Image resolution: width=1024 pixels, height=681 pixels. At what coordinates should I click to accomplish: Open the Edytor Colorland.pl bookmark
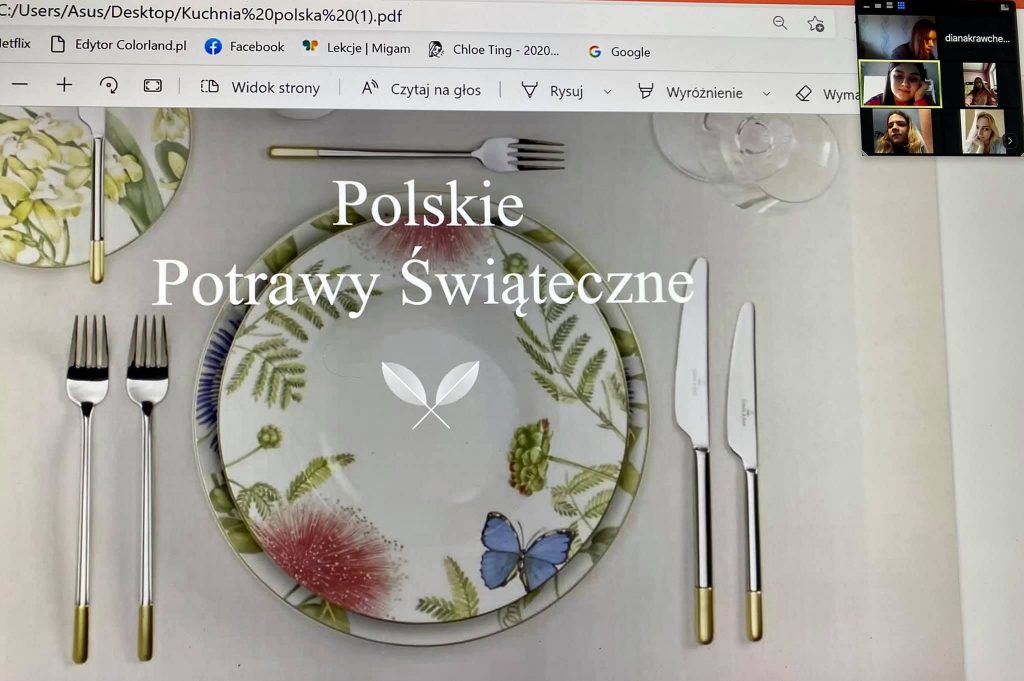pyautogui.click(x=118, y=44)
